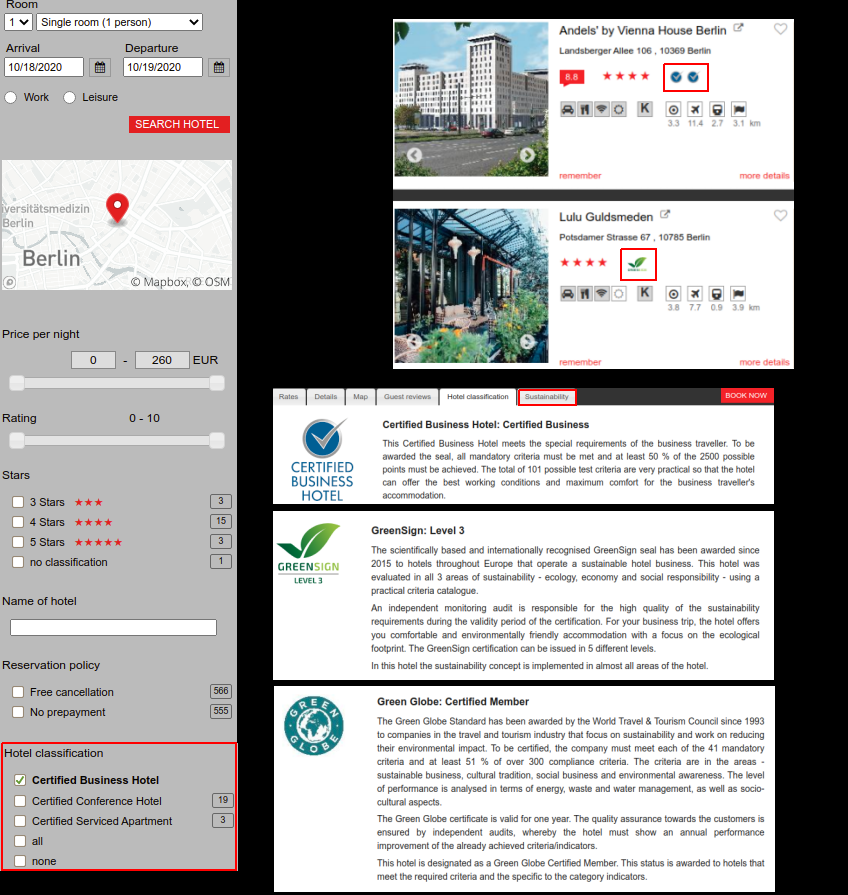This screenshot has width=848, height=895.
Task: Select the Leisure radio button
Action: [x=69, y=98]
